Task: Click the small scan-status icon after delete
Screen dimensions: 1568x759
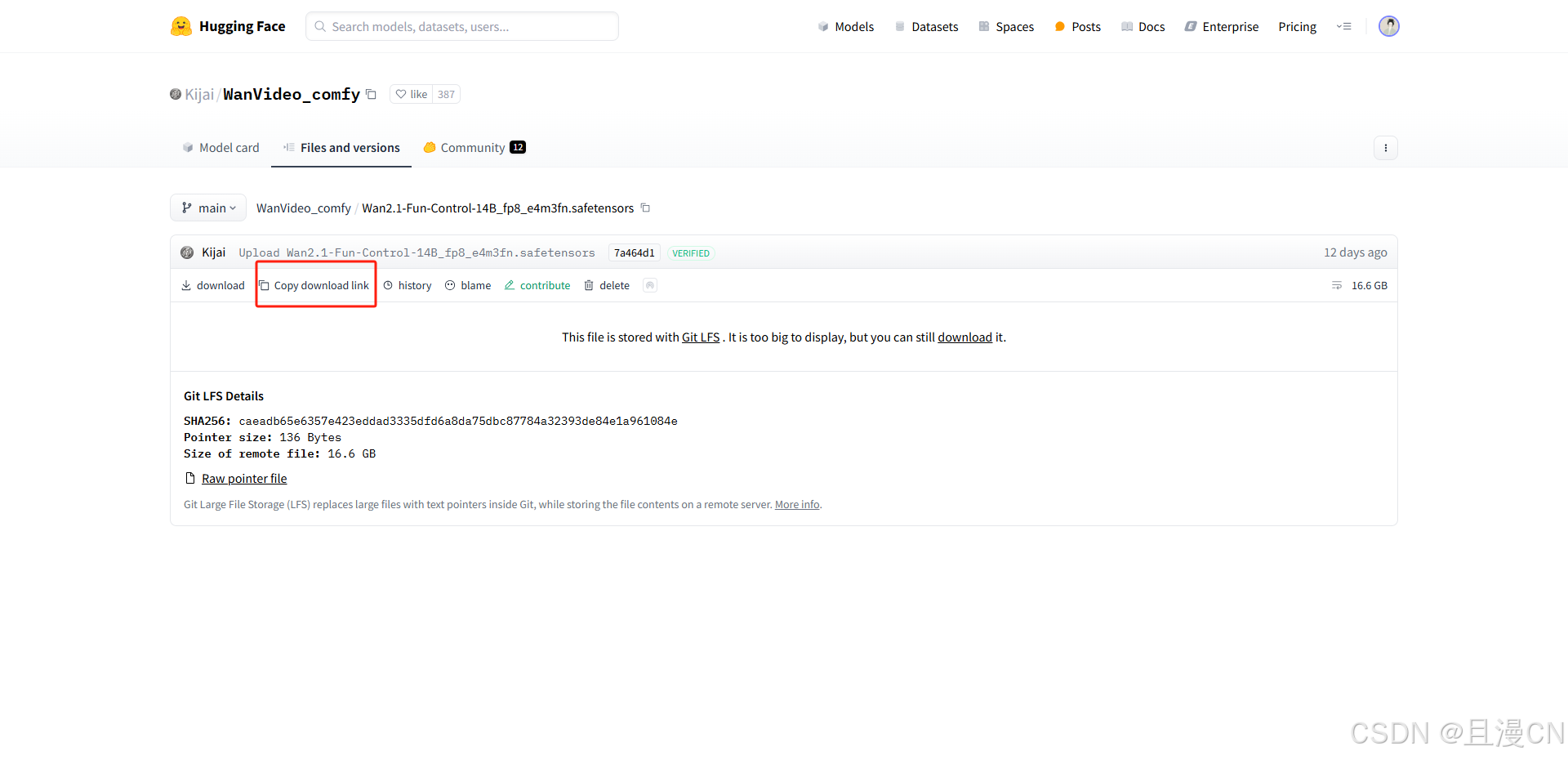Action: [x=650, y=285]
